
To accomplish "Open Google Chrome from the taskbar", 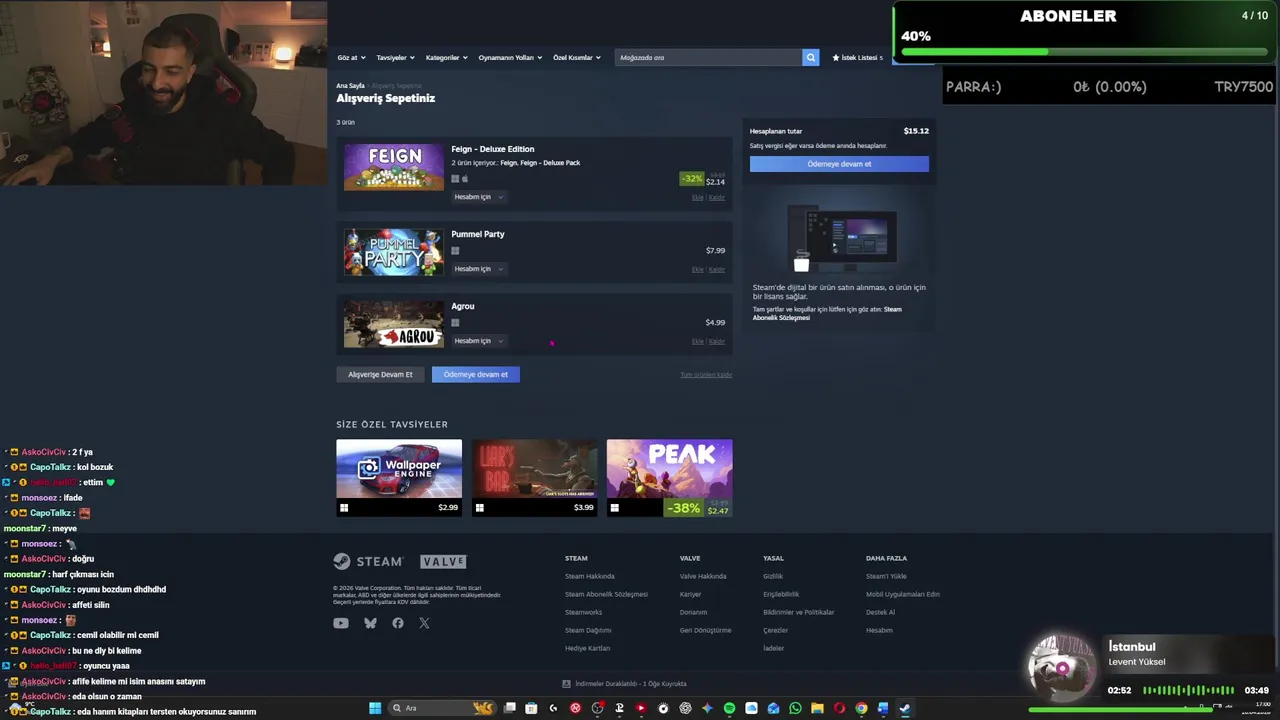I will click(861, 708).
